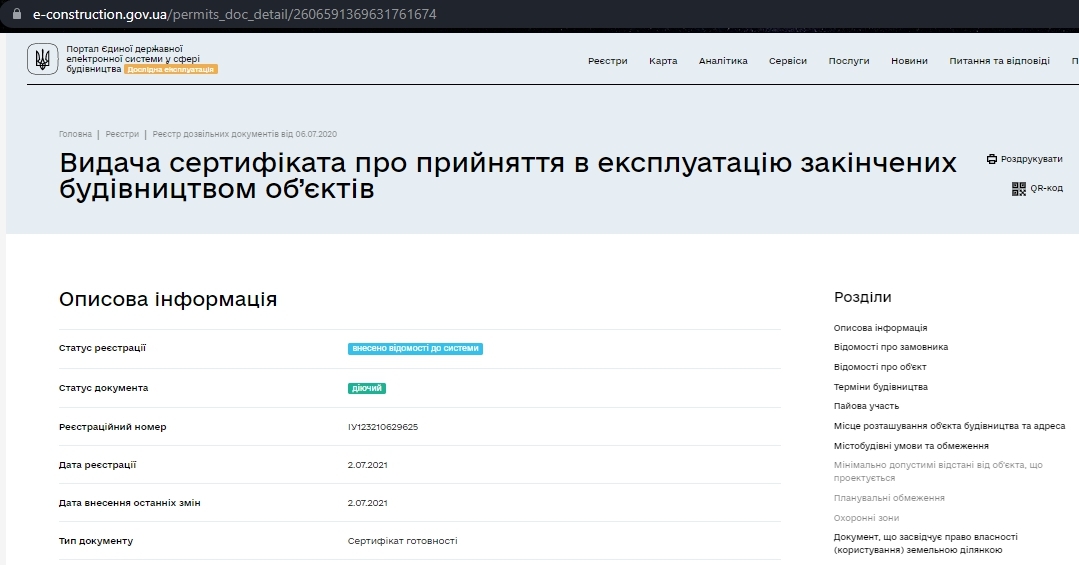Click Охоронні зони sidebar entry

coord(866,518)
